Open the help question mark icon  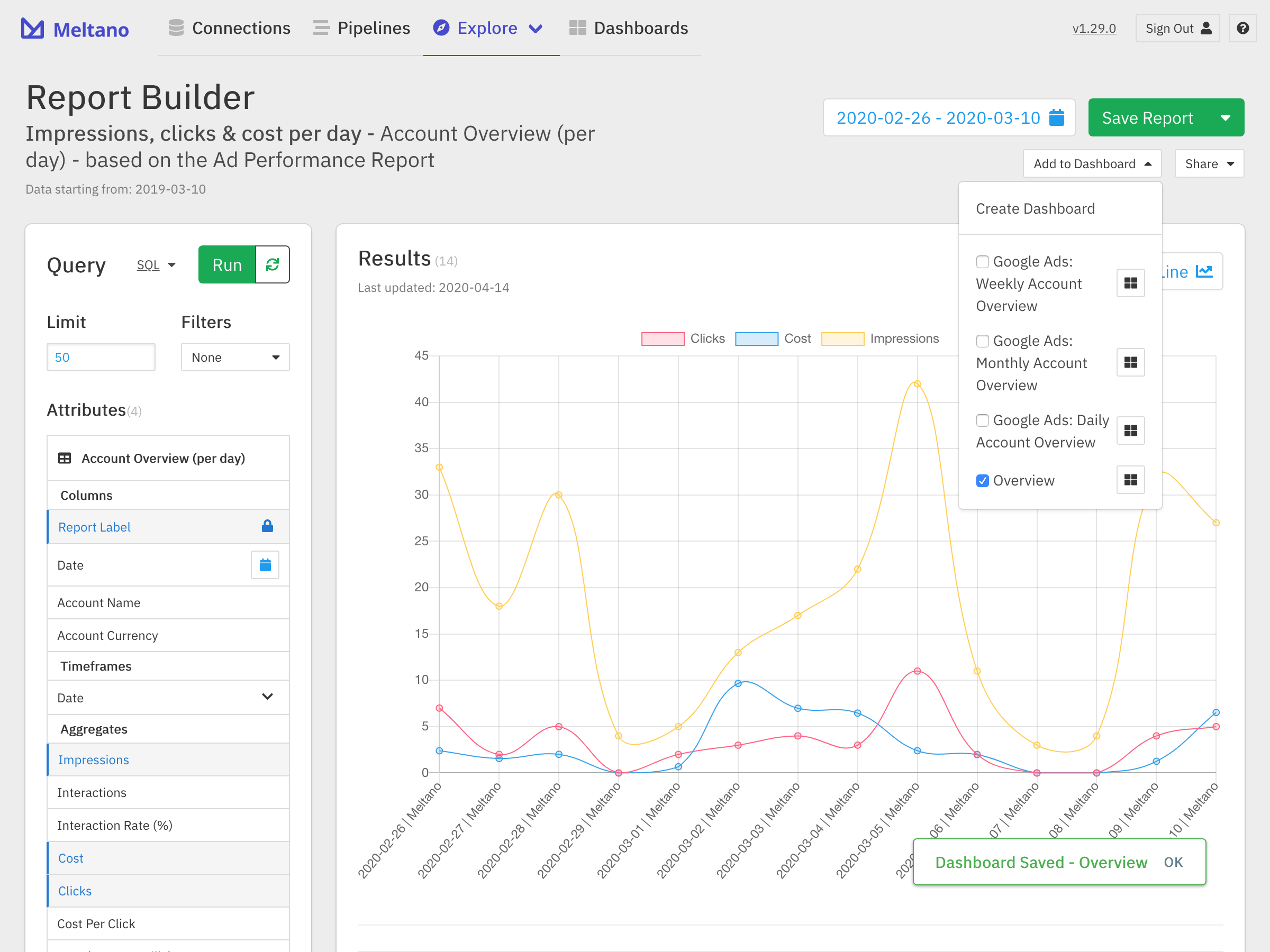coord(1242,28)
